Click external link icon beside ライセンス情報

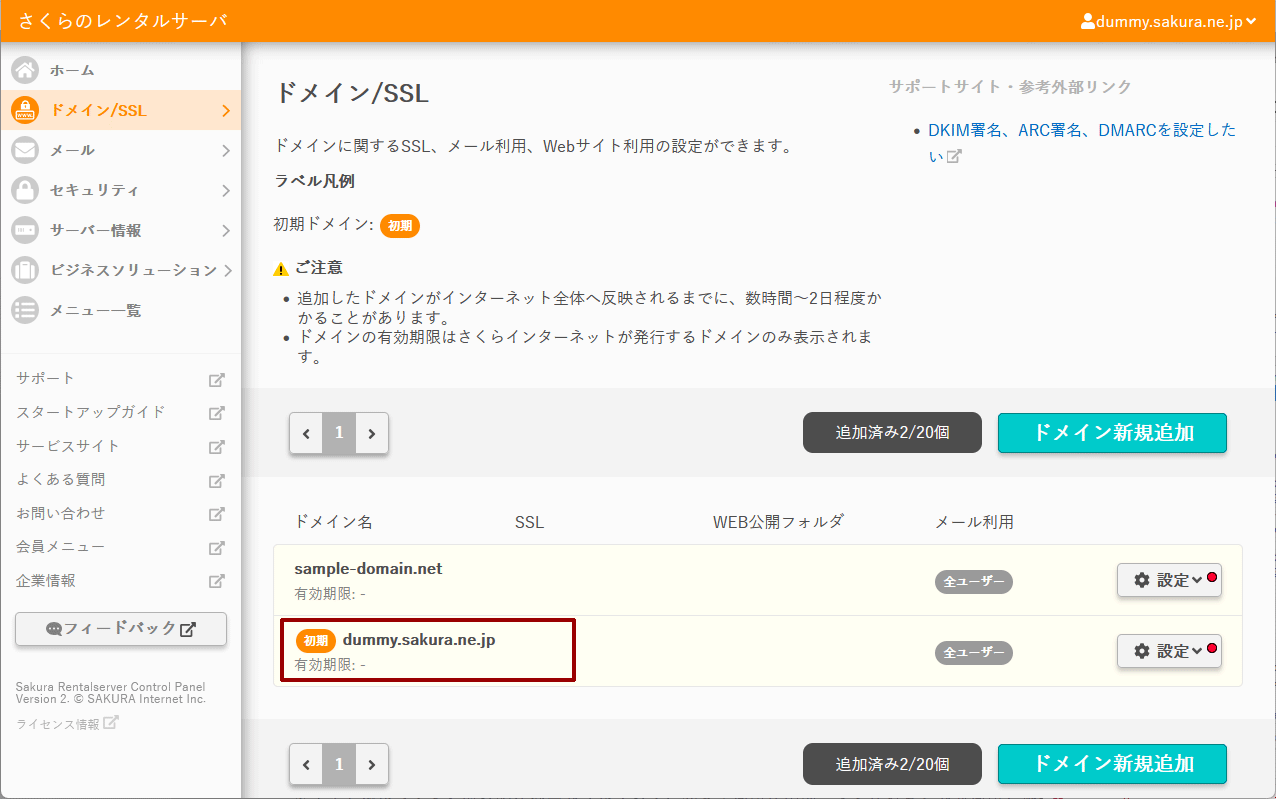pos(111,722)
